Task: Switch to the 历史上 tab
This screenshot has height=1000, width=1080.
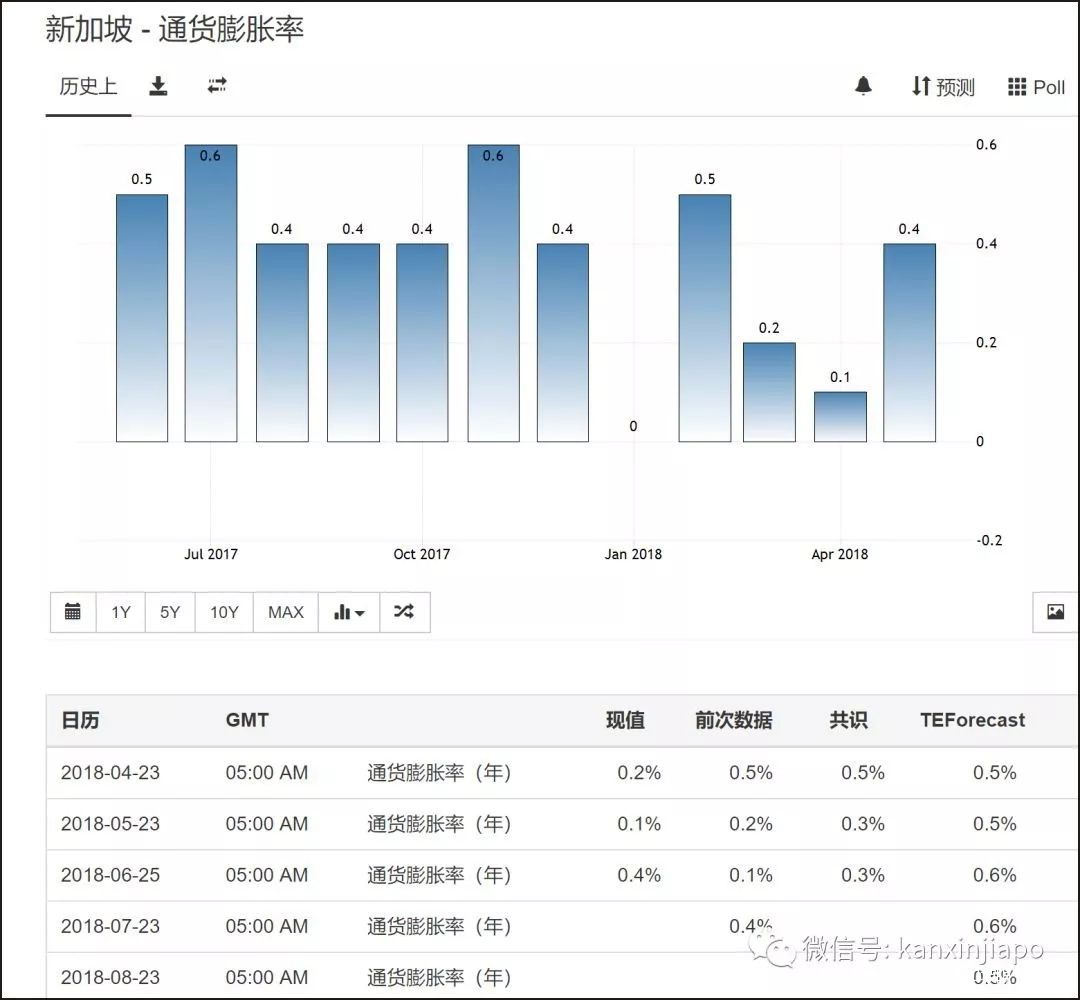Action: 88,87
